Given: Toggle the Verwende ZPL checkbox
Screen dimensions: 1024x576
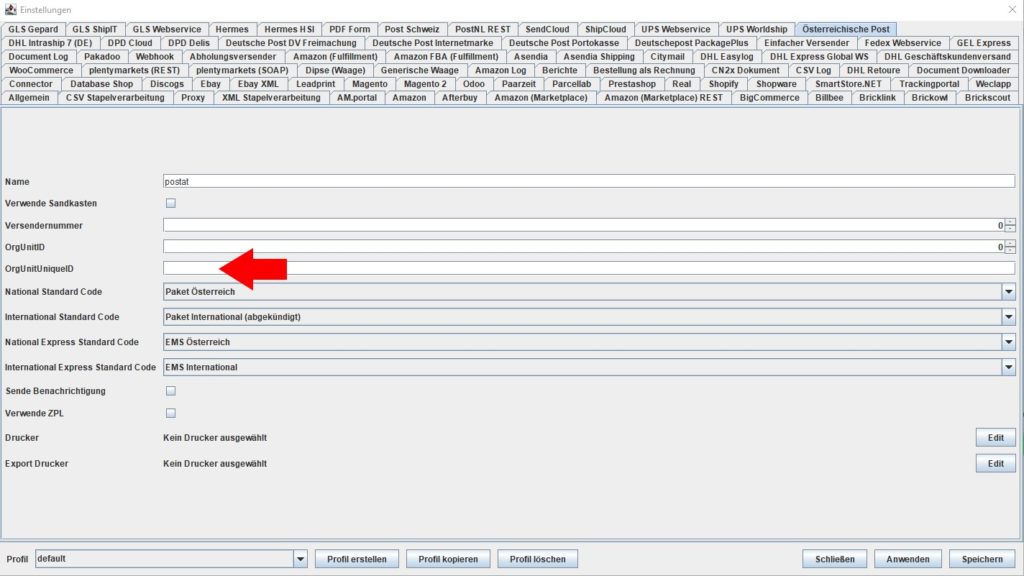Looking at the screenshot, I should click(x=170, y=413).
